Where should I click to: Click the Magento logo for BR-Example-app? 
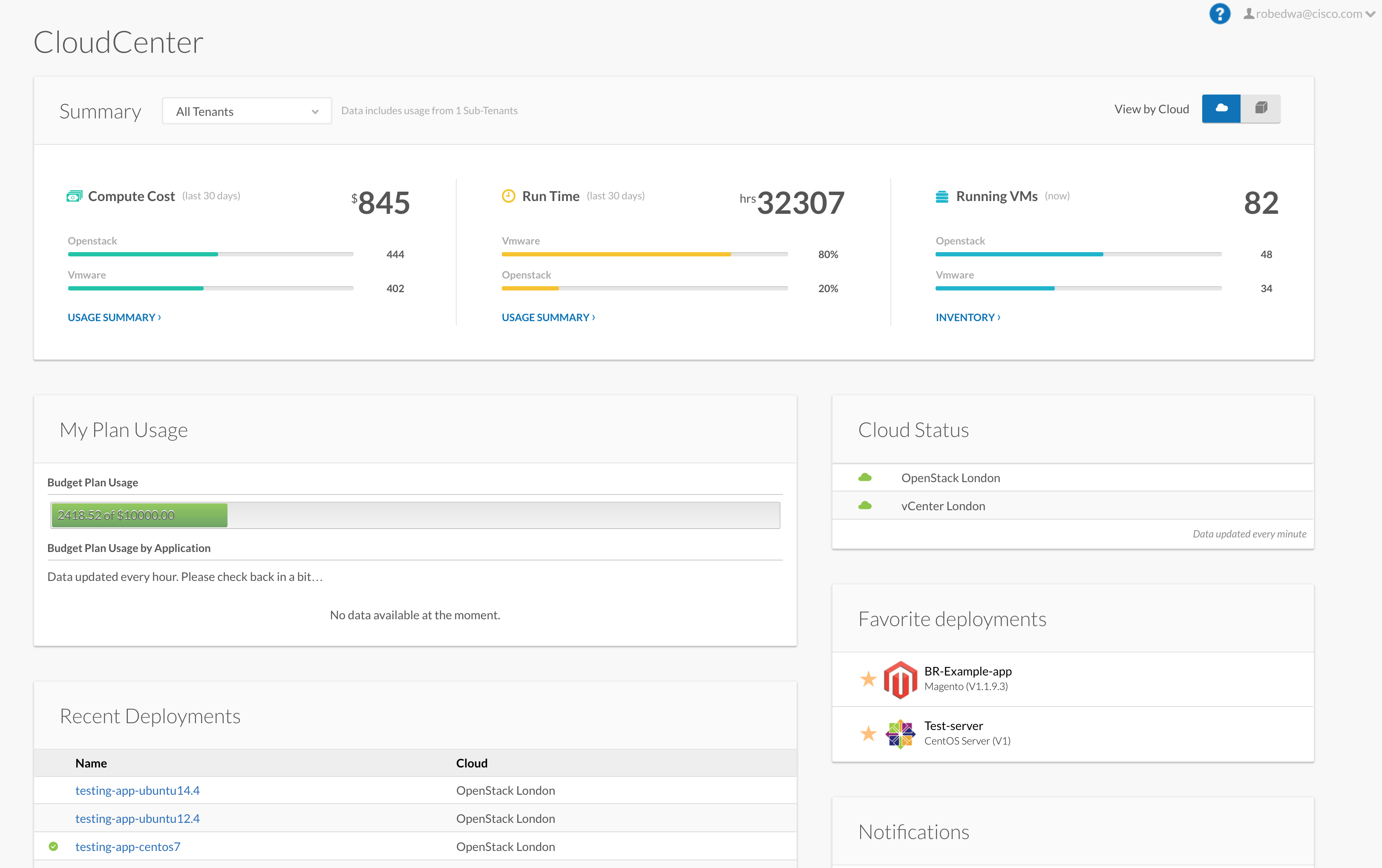[x=900, y=679]
